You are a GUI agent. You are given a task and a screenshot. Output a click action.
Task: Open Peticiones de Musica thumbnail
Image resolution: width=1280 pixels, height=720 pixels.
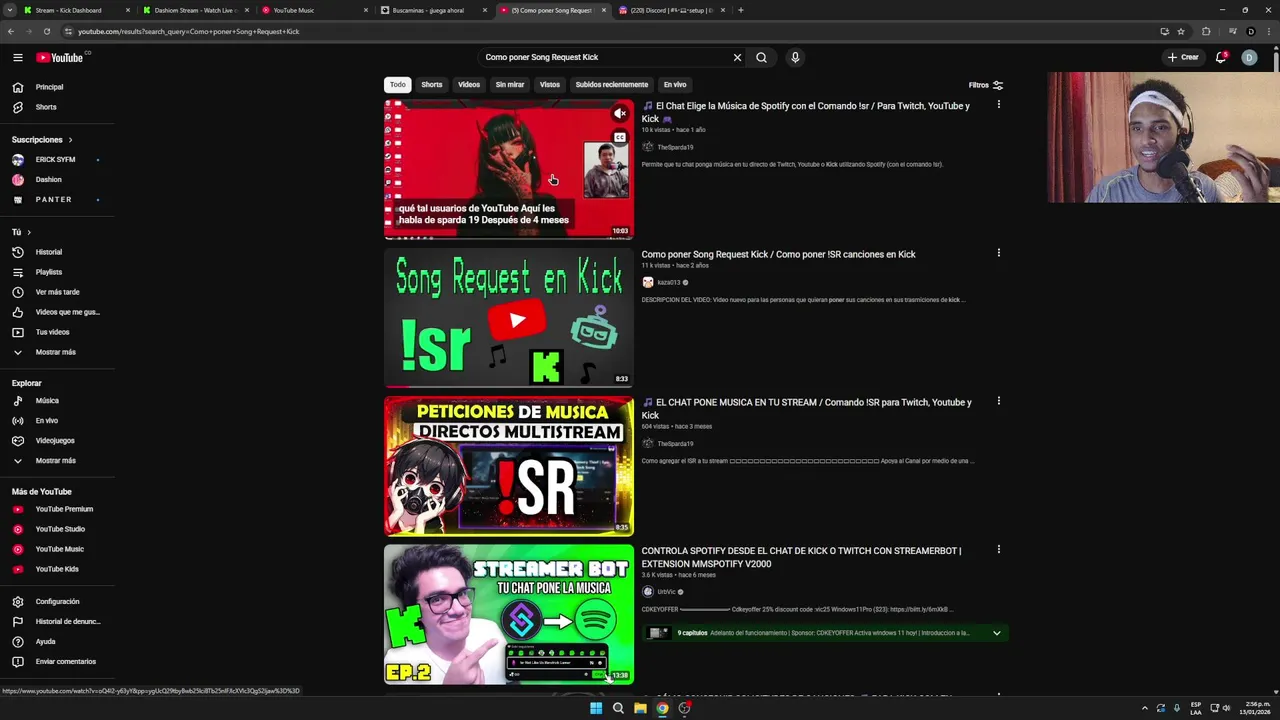tap(509, 466)
